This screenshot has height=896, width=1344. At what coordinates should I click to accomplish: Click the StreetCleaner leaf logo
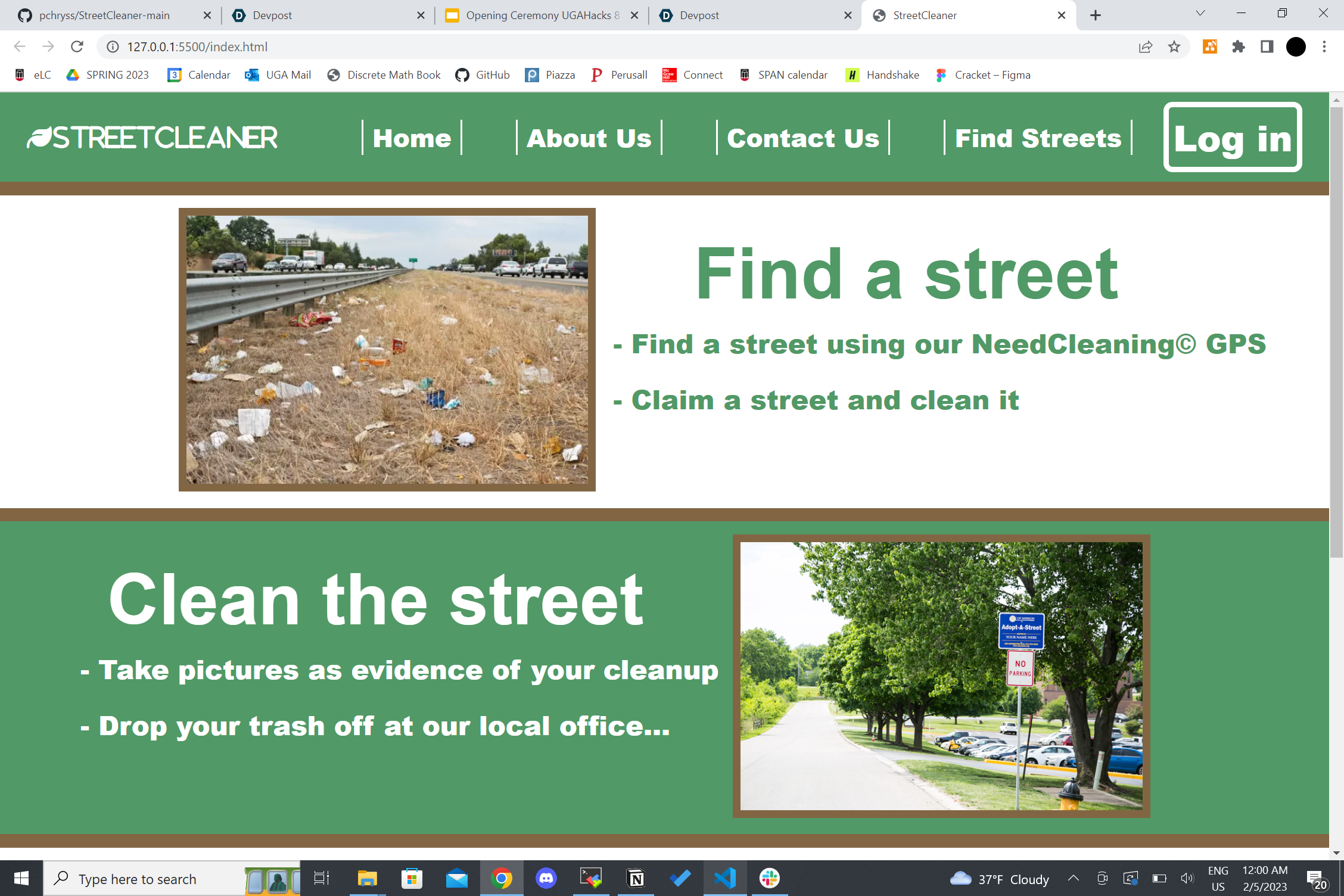click(39, 137)
